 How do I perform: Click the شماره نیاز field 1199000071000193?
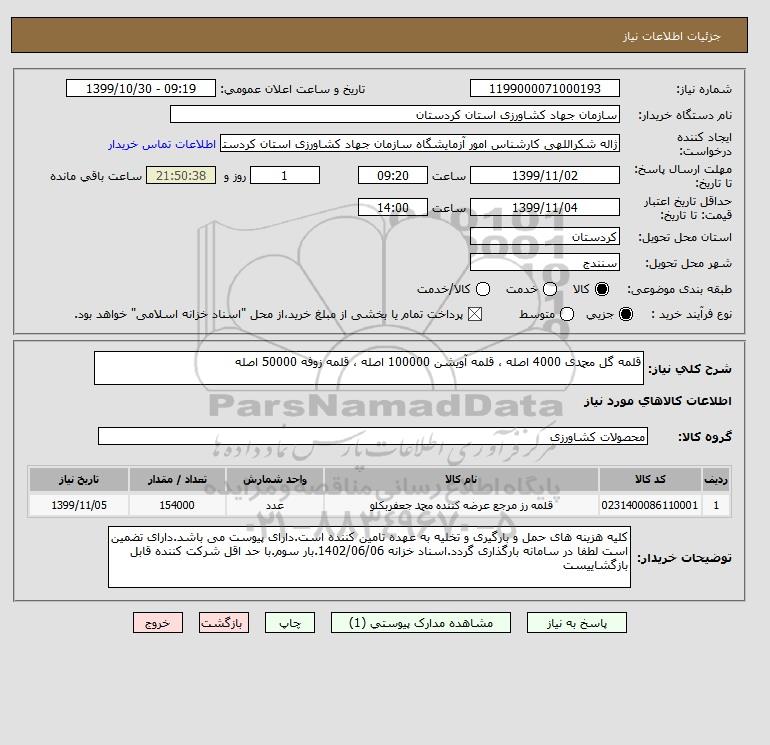click(545, 88)
